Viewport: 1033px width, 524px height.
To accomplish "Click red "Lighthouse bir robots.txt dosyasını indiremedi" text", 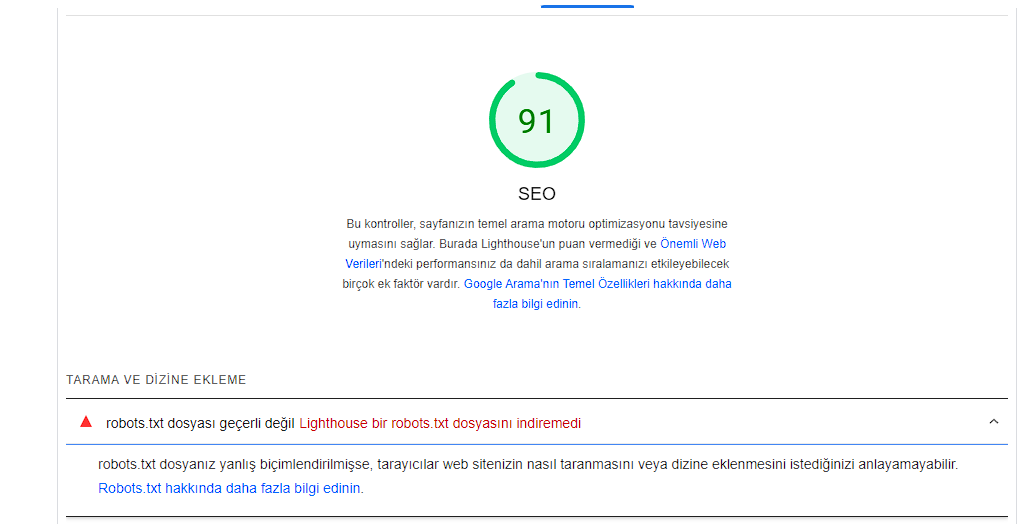I will [440, 423].
